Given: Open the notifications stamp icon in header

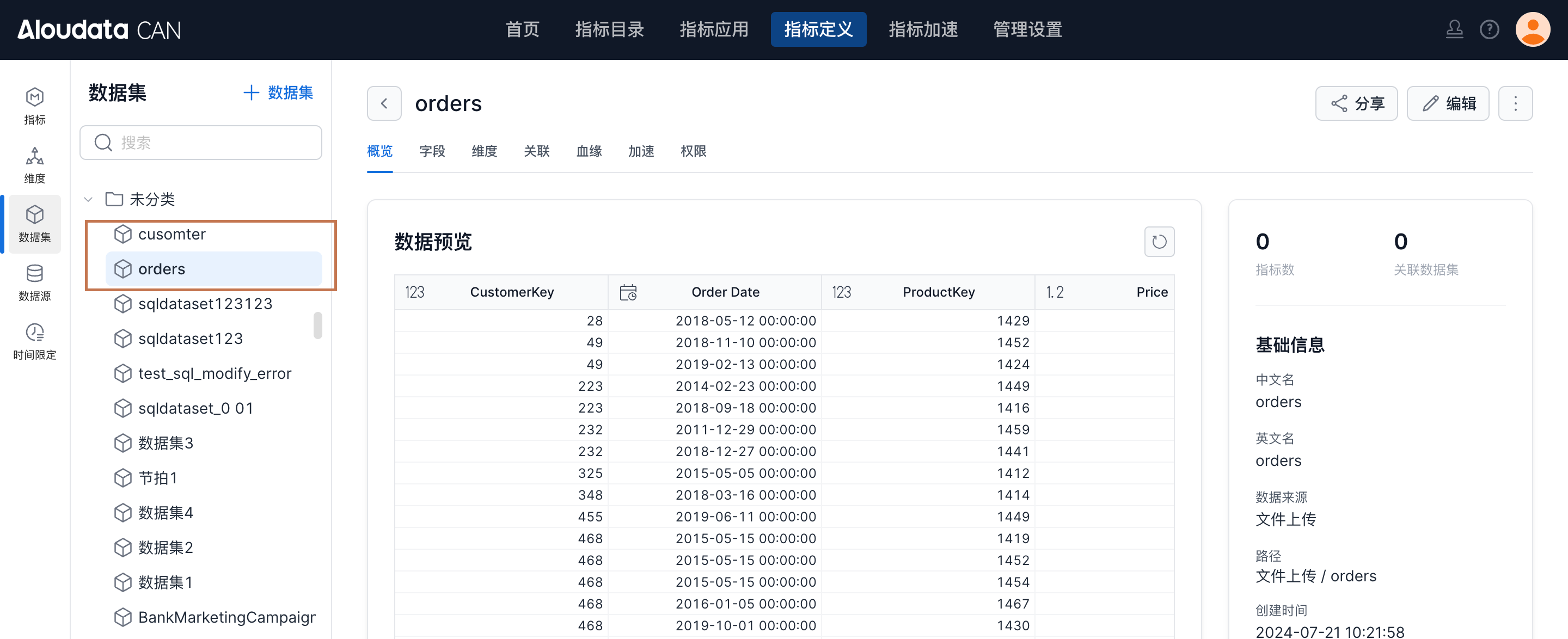Looking at the screenshot, I should (1454, 29).
